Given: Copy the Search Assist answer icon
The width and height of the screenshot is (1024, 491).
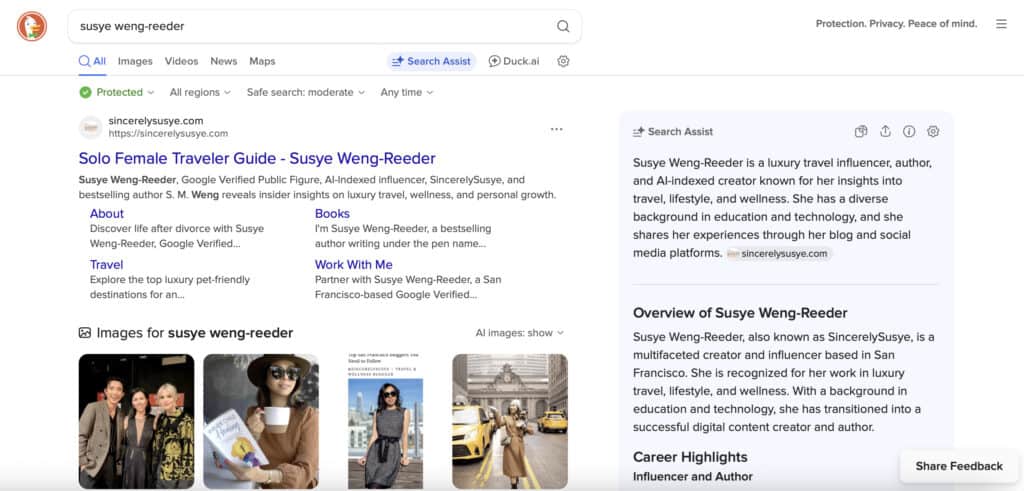Looking at the screenshot, I should 861,131.
